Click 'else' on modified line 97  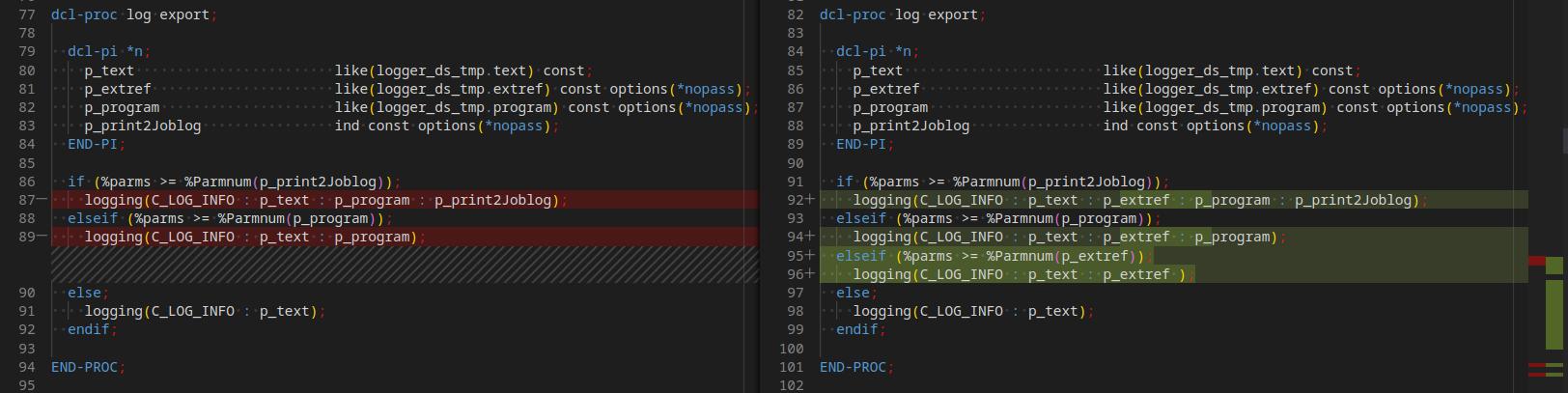click(853, 293)
